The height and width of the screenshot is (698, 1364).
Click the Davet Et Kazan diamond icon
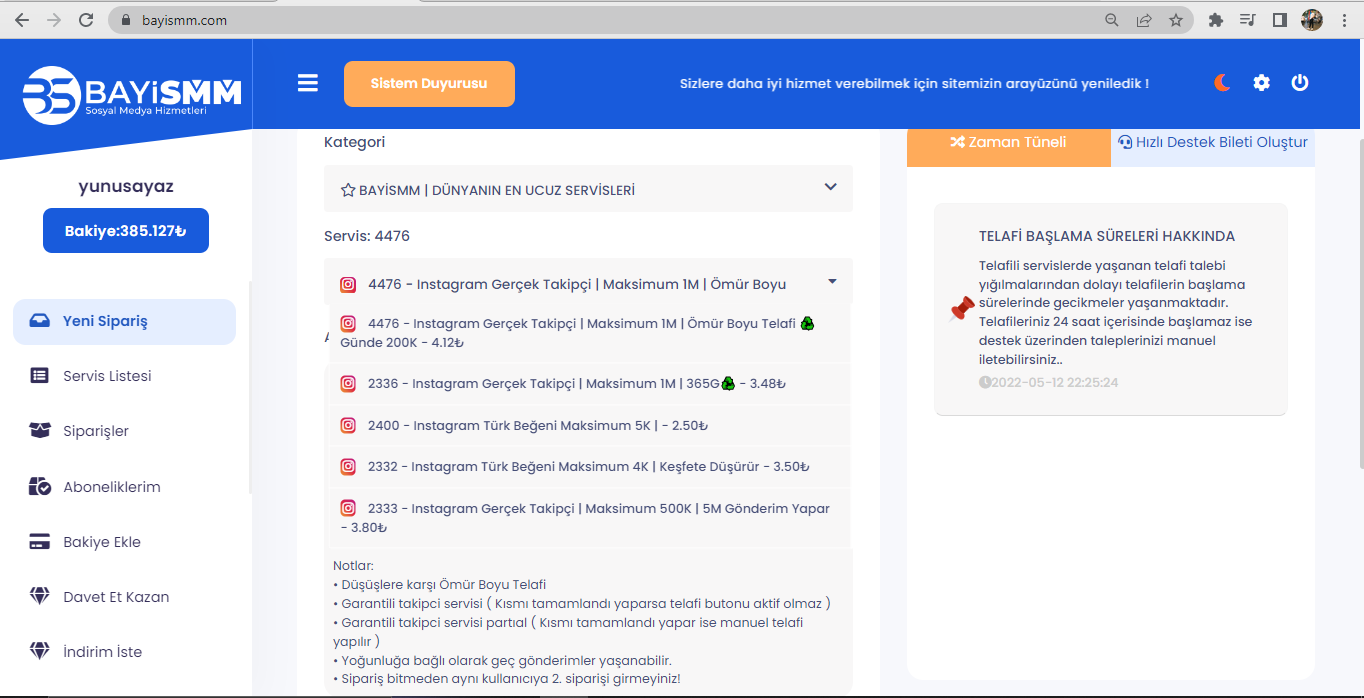40,597
